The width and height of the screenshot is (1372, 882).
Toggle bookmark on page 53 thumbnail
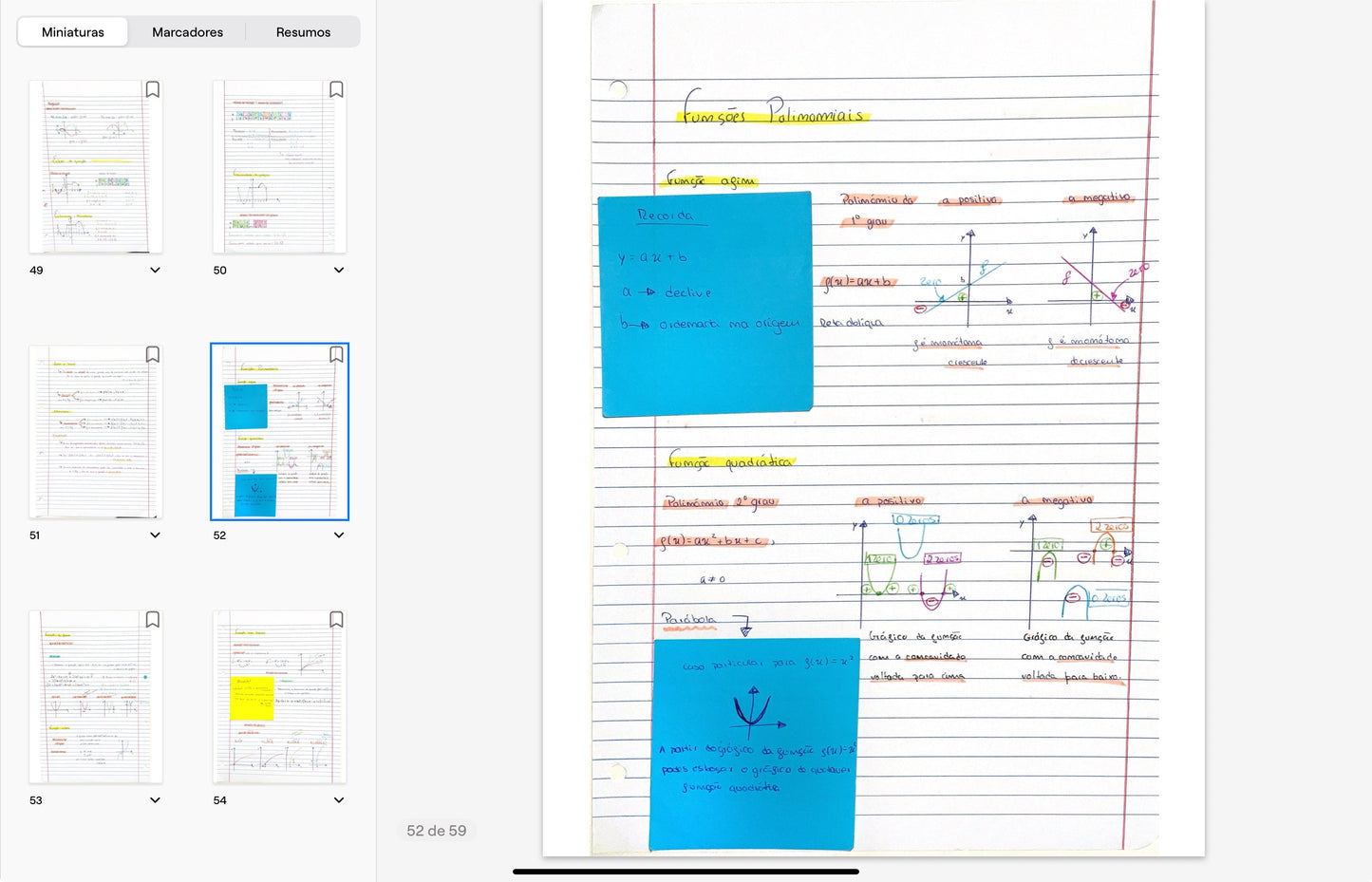(x=152, y=619)
